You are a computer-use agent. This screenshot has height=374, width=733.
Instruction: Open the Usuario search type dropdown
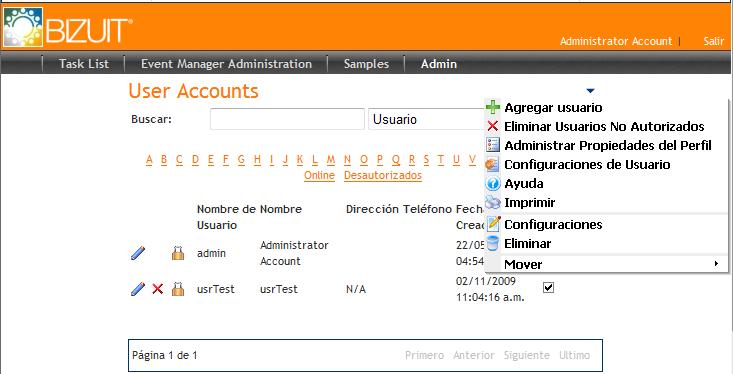(x=426, y=119)
